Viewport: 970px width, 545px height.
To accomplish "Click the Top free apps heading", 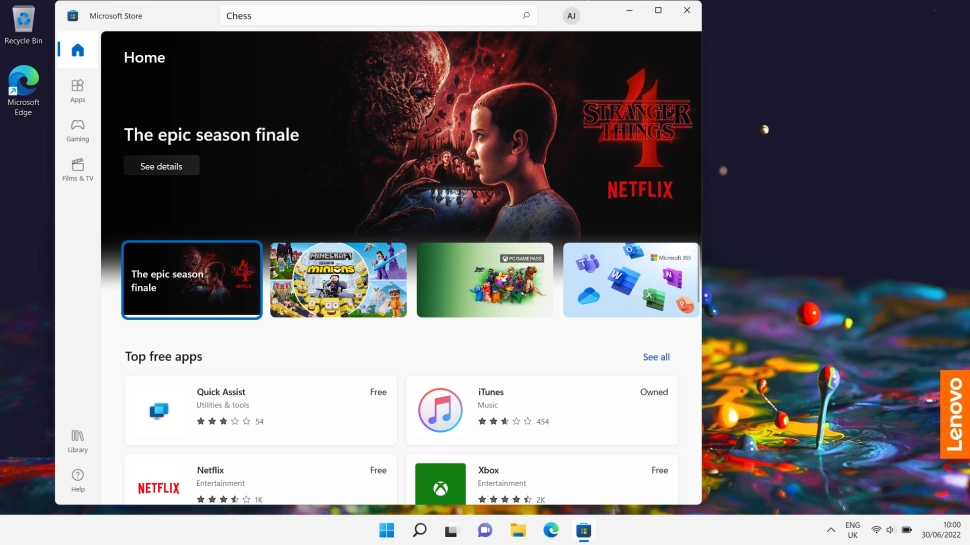I will click(163, 356).
